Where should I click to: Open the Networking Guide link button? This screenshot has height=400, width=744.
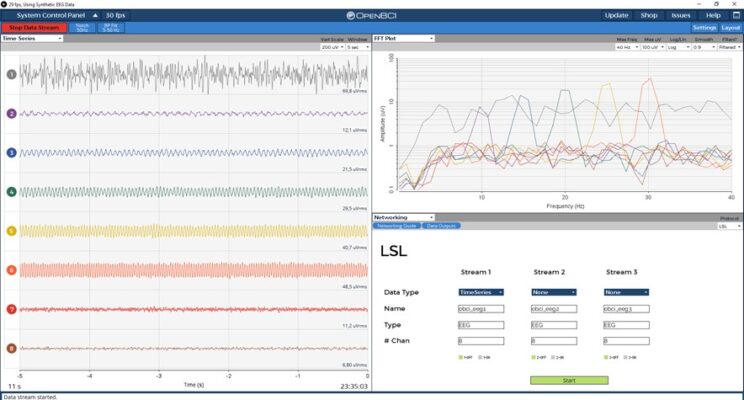pos(397,226)
